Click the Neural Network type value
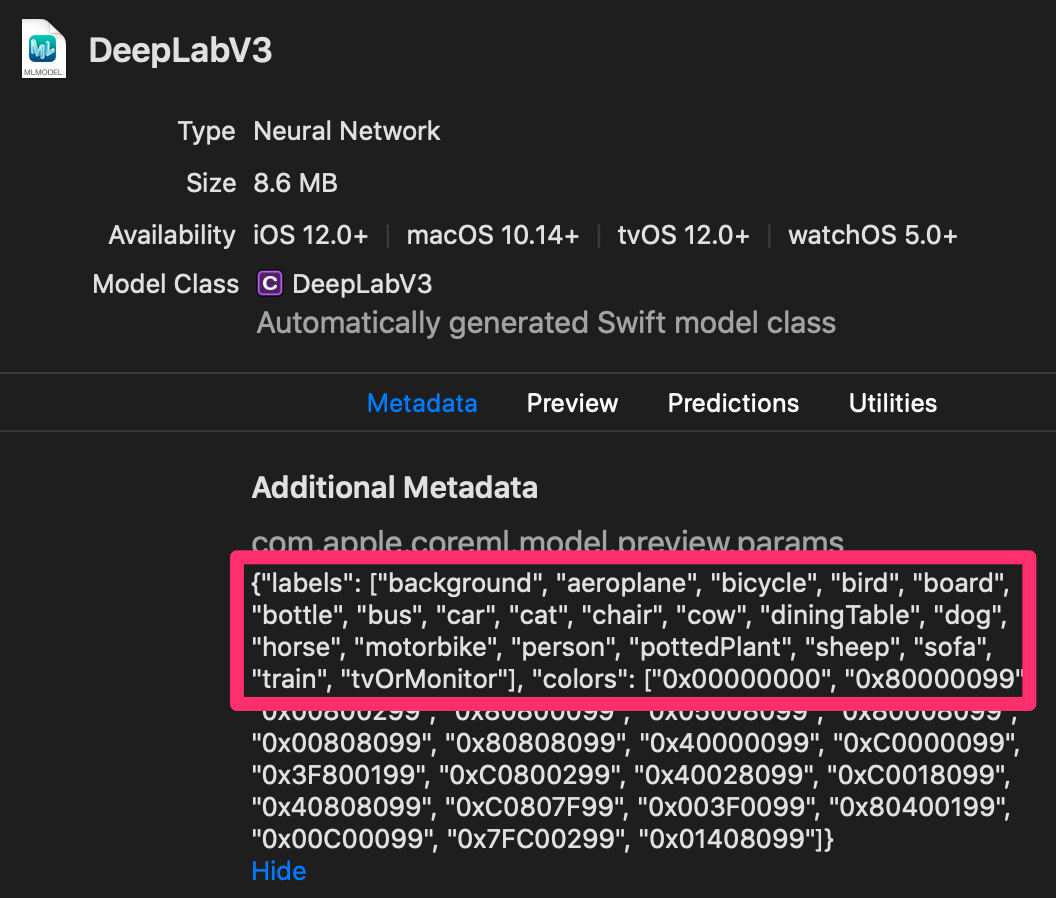Image resolution: width=1056 pixels, height=898 pixels. (346, 131)
